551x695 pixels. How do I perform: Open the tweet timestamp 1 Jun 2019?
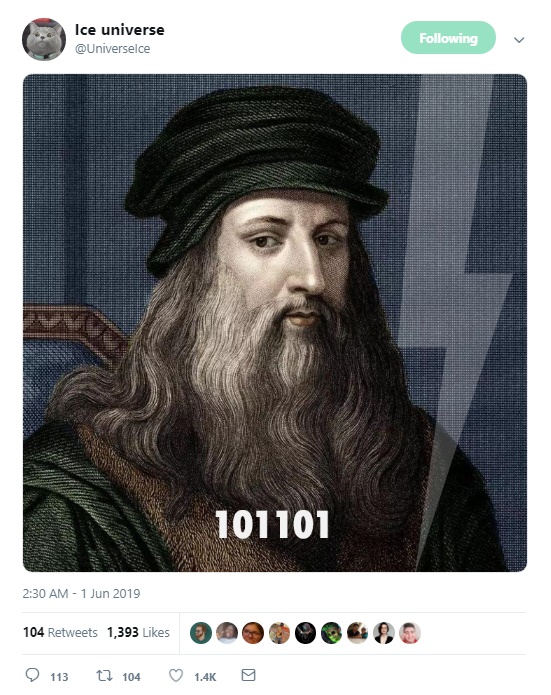pos(81,593)
